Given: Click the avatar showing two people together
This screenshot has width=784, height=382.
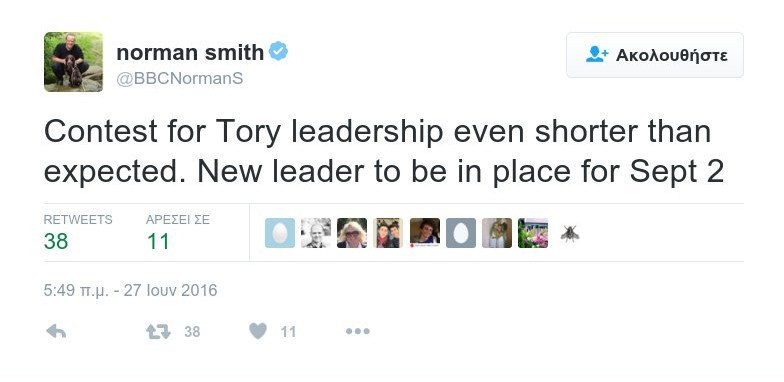Looking at the screenshot, I should pos(388,233).
